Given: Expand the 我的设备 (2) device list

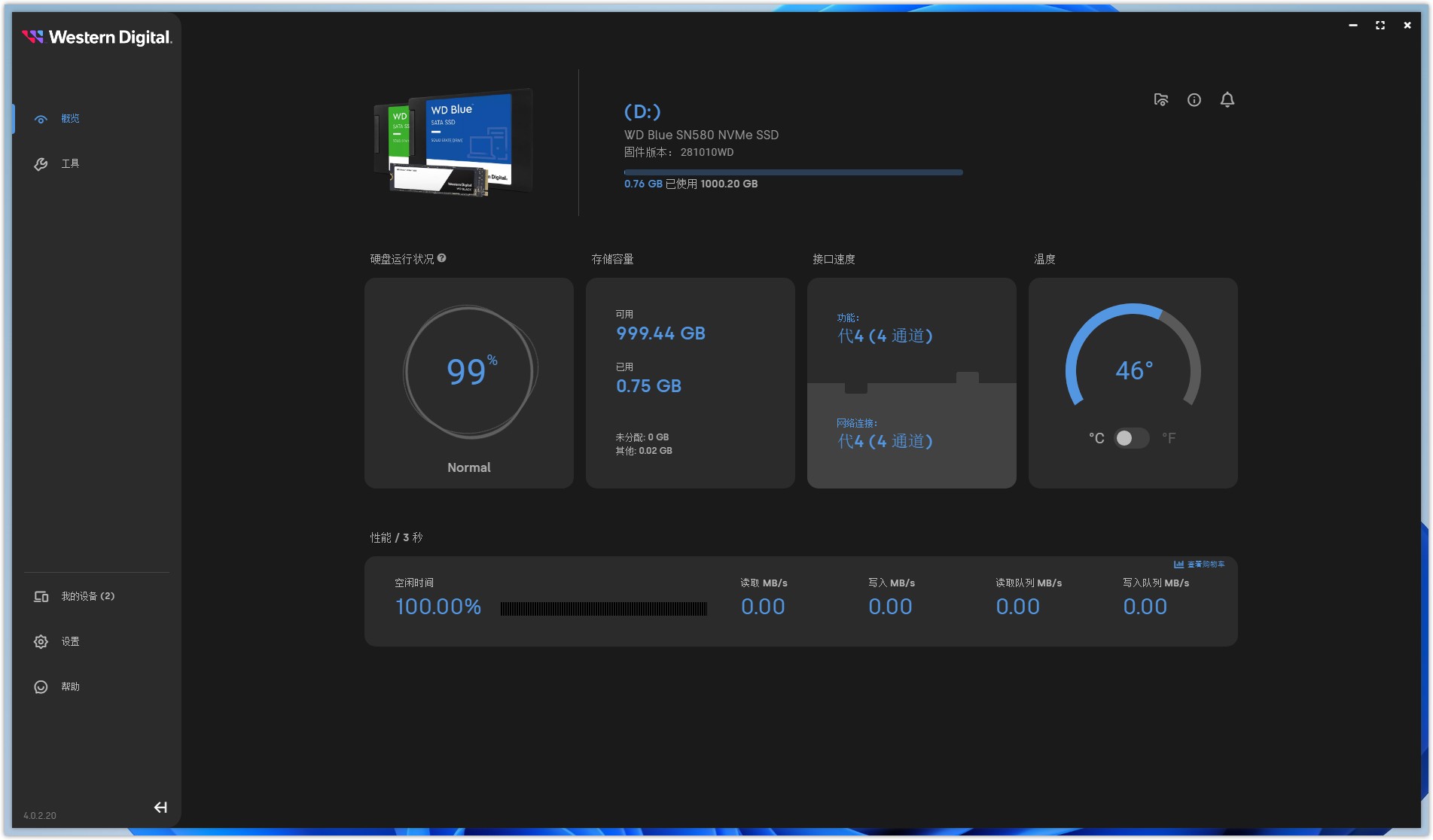Looking at the screenshot, I should 87,596.
